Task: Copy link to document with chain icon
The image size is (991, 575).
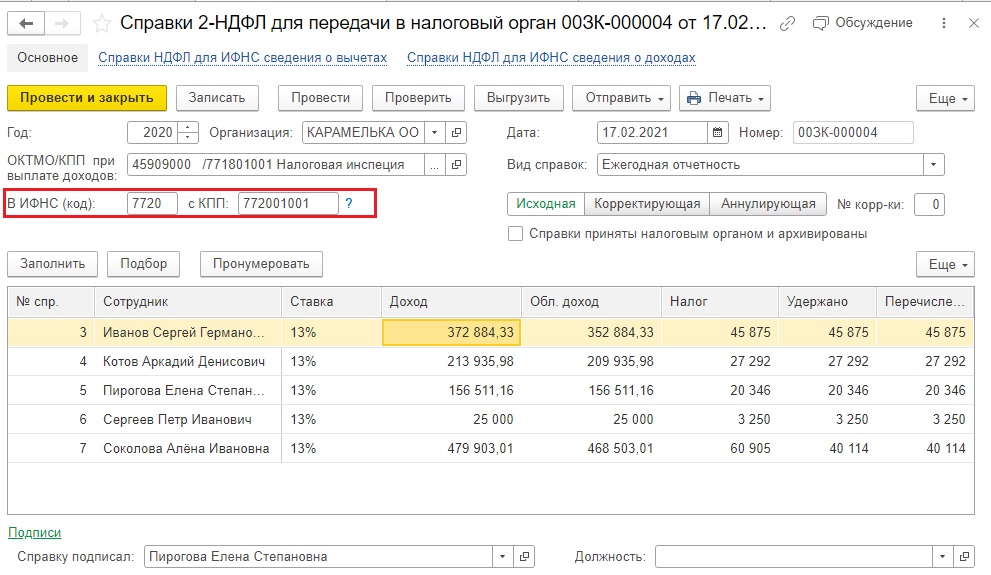Action: 787,23
